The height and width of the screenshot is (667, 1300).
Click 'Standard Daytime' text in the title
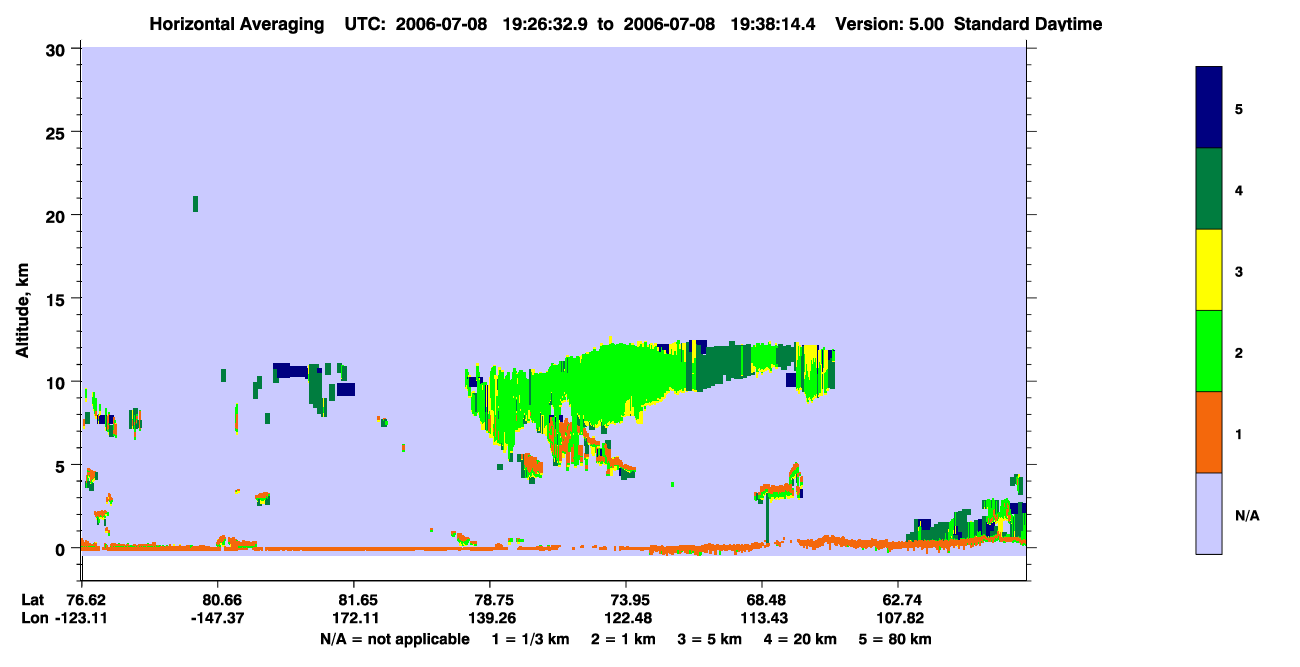point(1028,24)
